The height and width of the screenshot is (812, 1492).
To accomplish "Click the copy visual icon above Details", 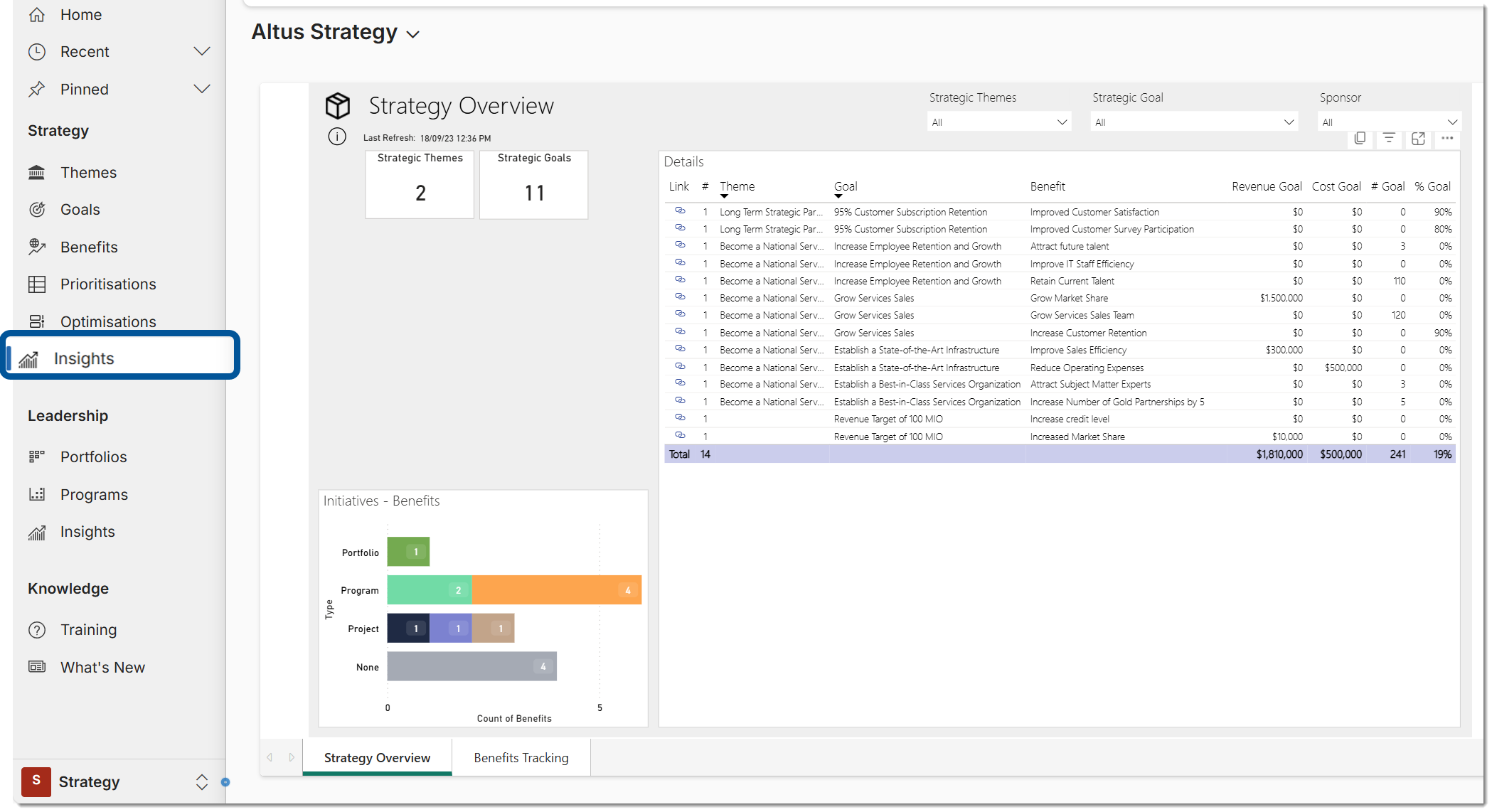I will pyautogui.click(x=1360, y=138).
